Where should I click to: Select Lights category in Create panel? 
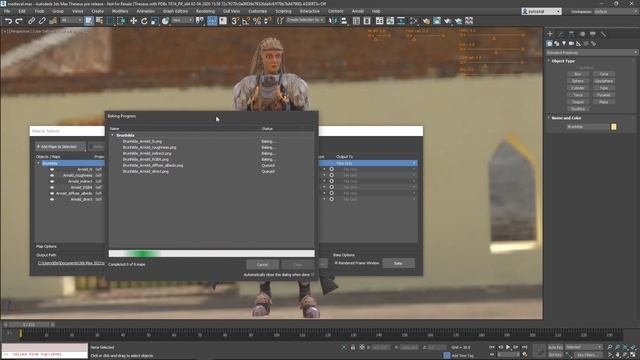[x=564, y=43]
